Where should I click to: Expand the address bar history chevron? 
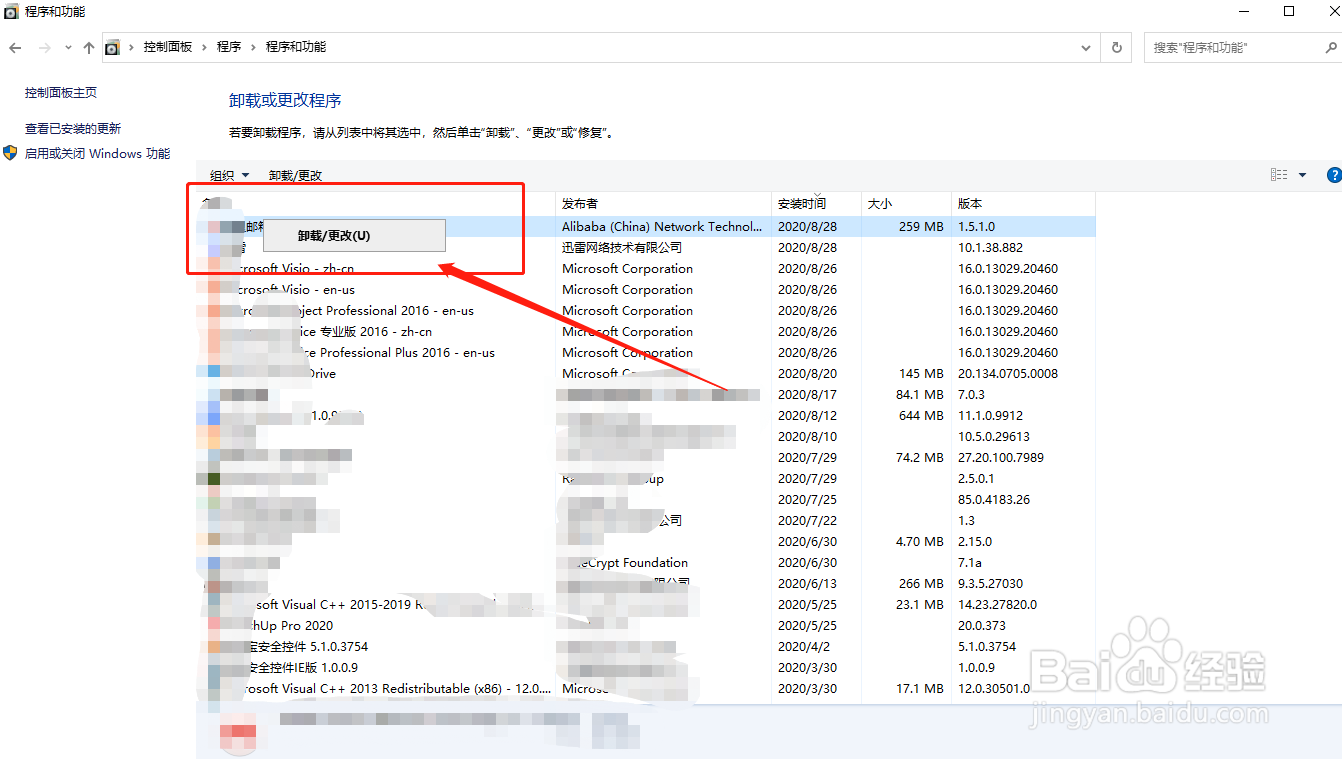1086,46
